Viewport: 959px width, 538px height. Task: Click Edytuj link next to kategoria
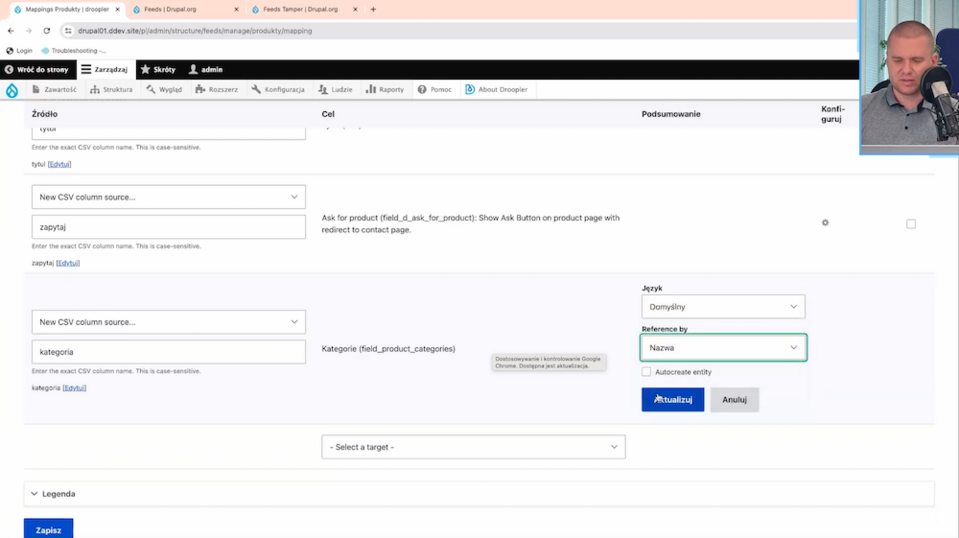(74, 388)
